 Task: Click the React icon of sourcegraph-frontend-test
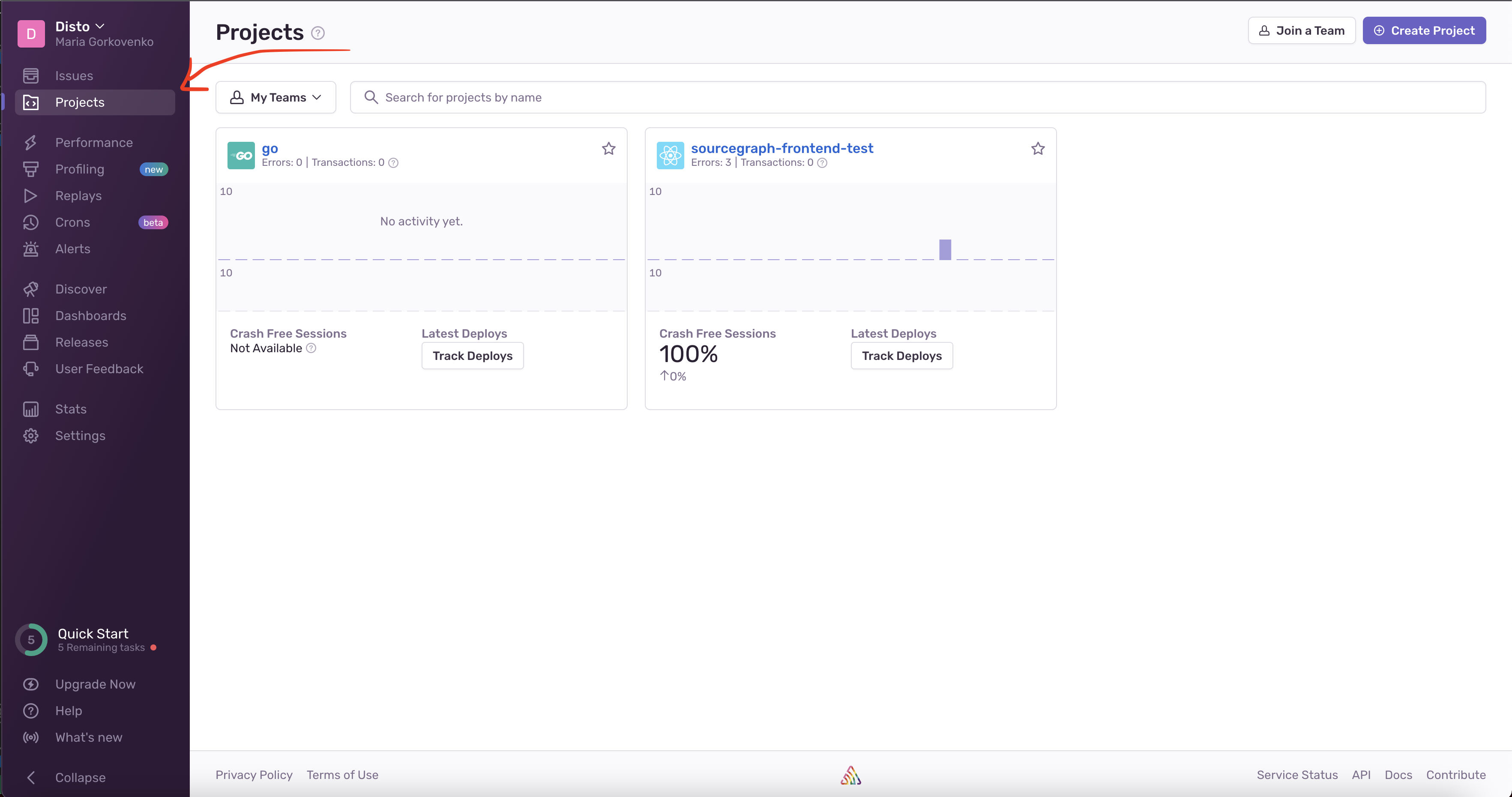(x=670, y=156)
